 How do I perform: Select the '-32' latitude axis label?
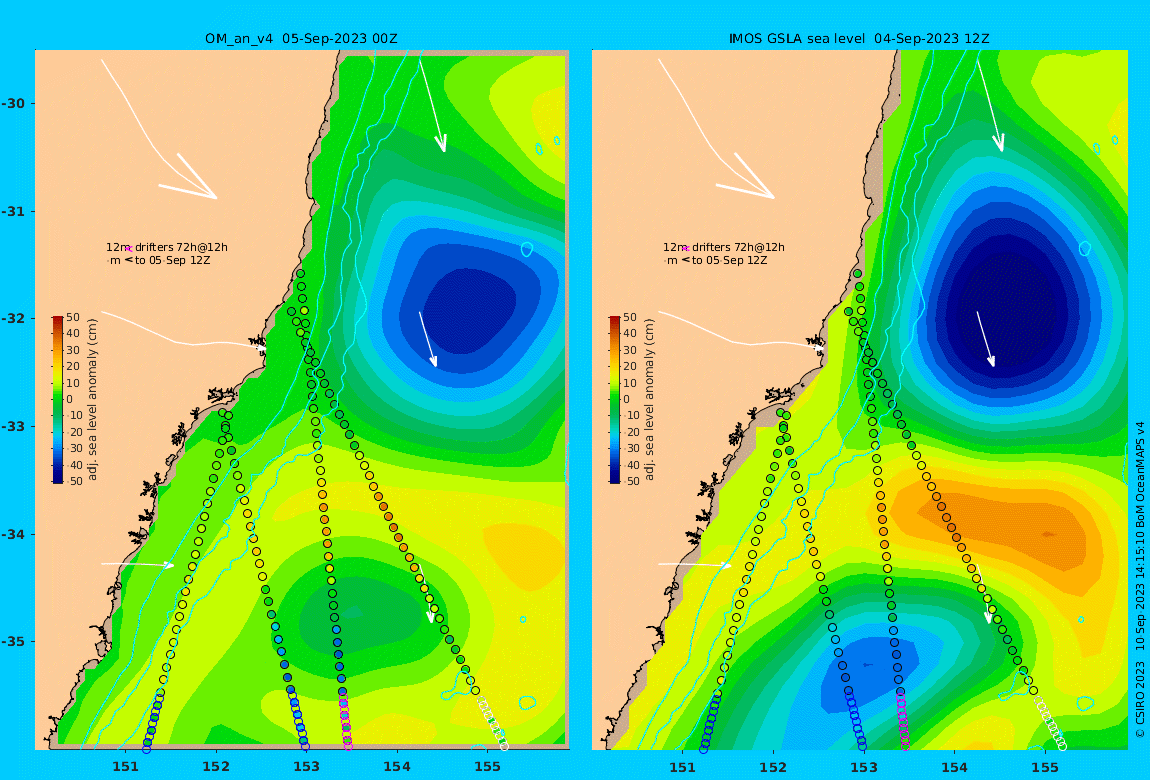13,319
